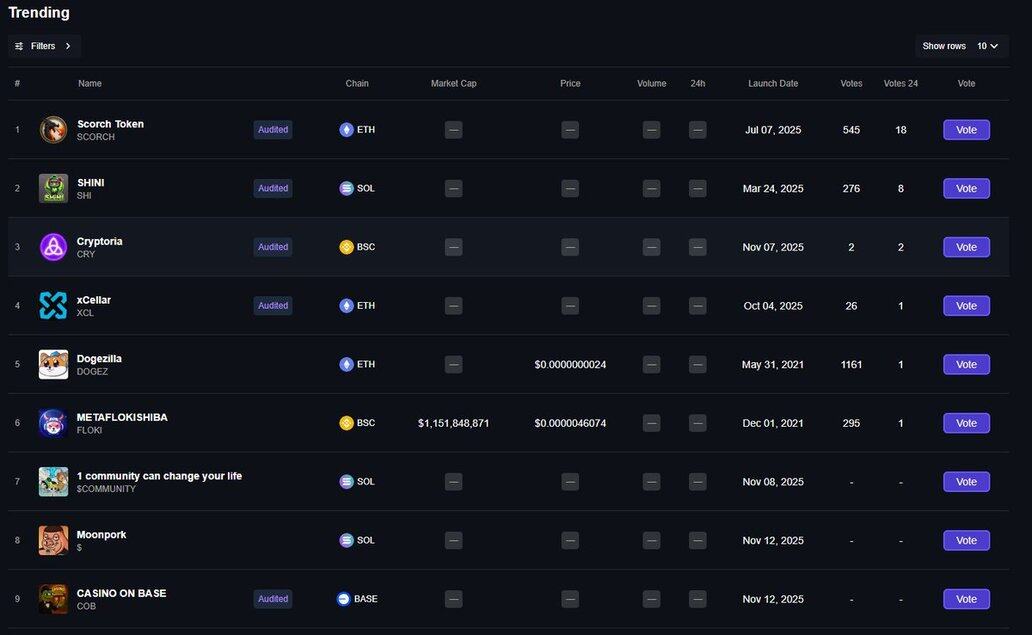
Task: Sort table by Market Cap column
Action: tap(453, 84)
